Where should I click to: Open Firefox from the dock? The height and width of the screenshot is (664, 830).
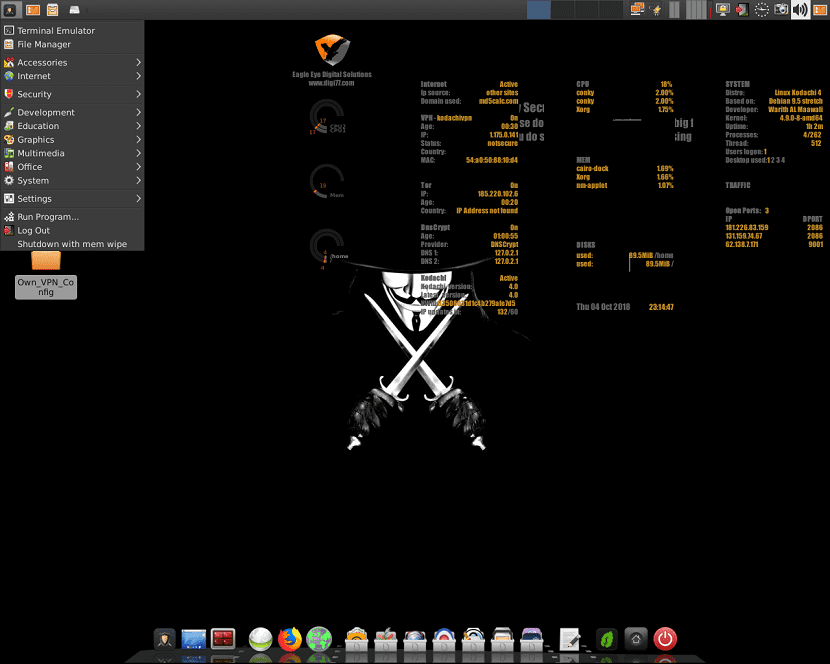click(x=289, y=637)
